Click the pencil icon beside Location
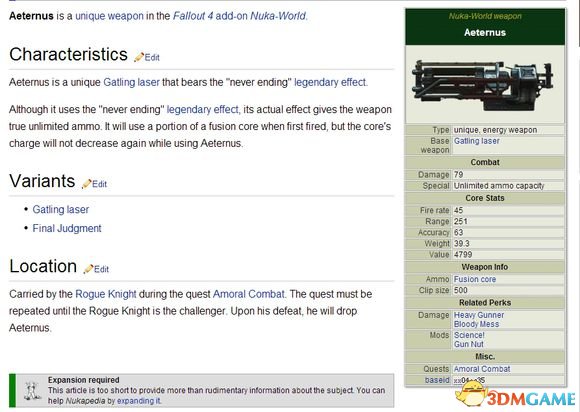Screen dimensions: 580x412 [x=88, y=269]
